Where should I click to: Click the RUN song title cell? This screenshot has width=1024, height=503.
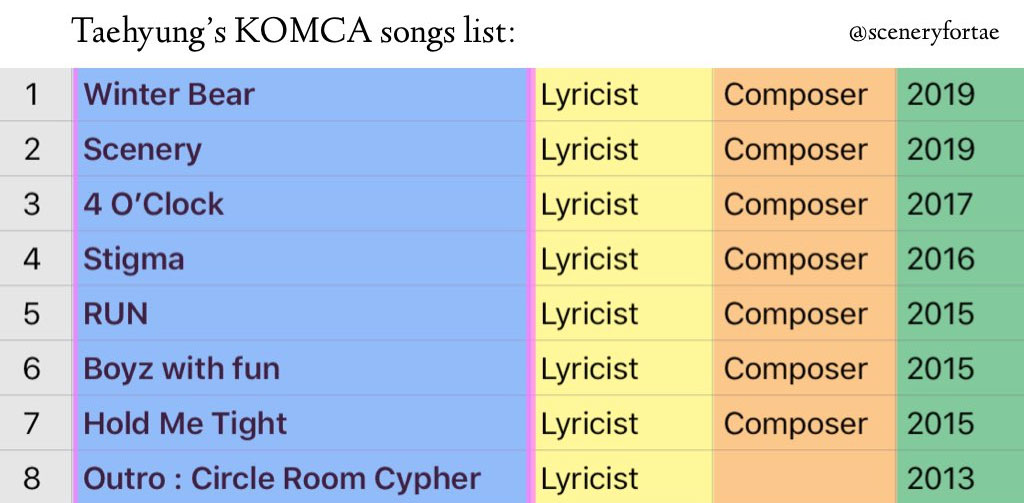pos(300,314)
